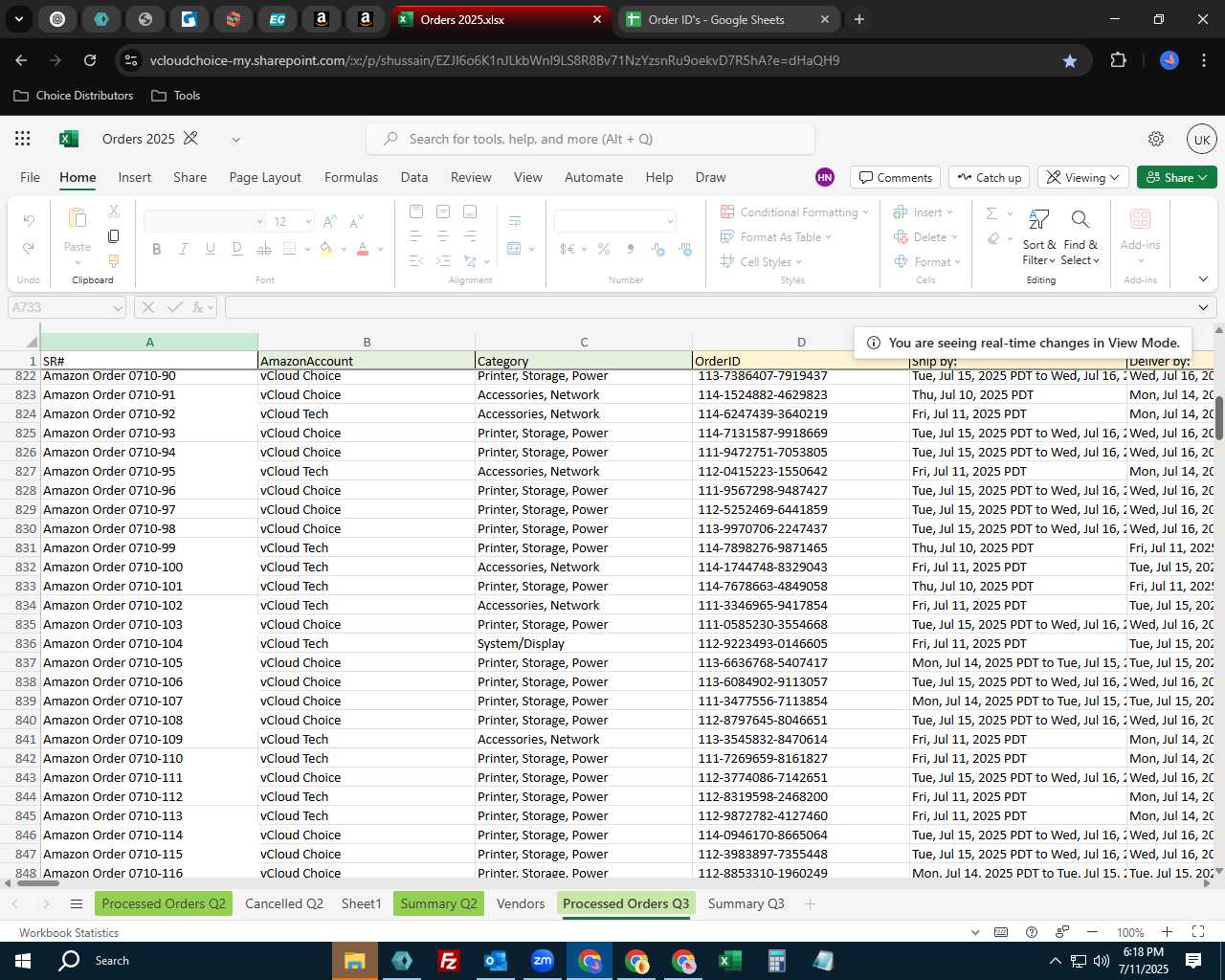Expand Format As Table dropdown

coord(829,237)
